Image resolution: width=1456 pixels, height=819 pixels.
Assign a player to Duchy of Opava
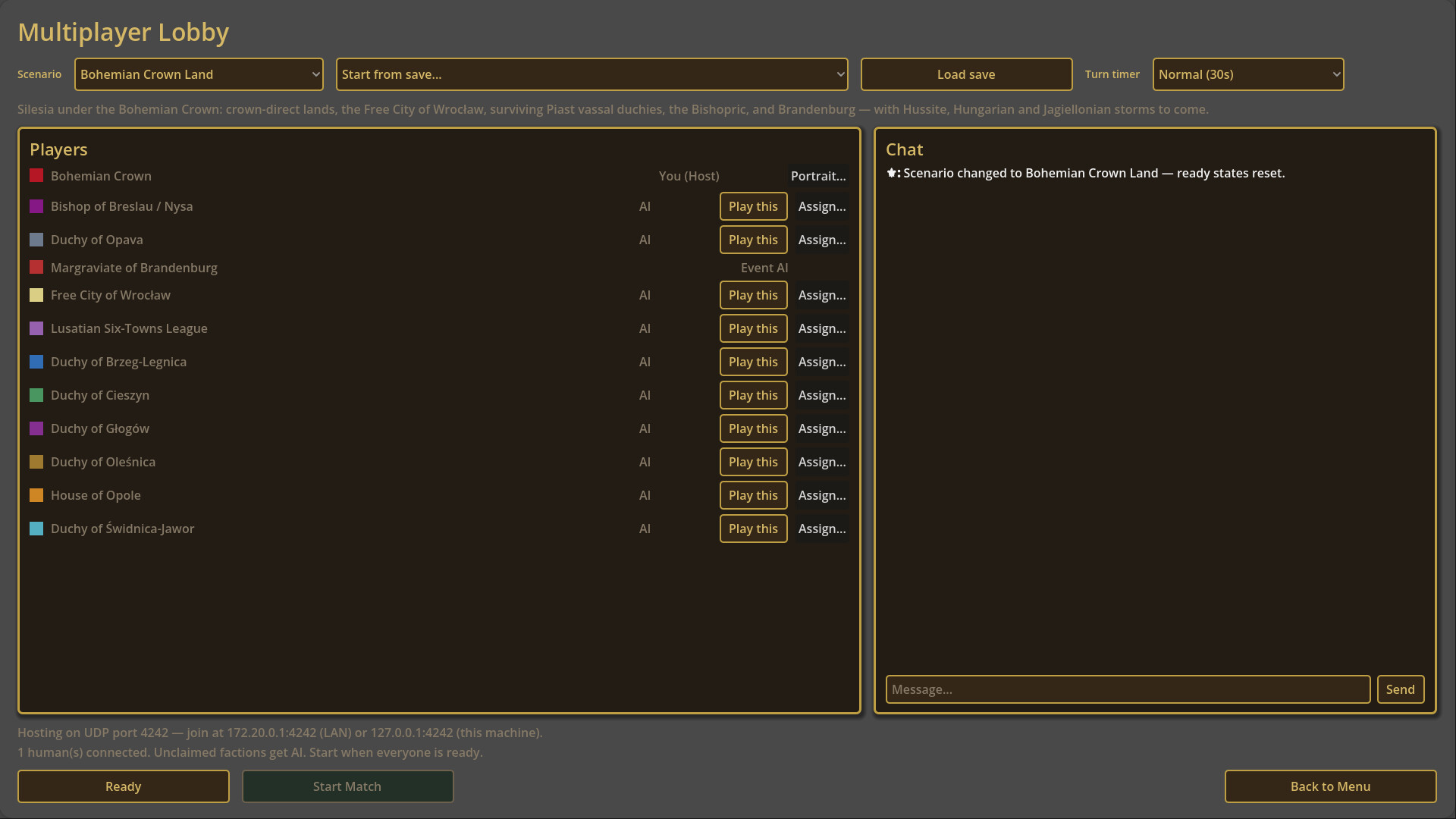[822, 240]
